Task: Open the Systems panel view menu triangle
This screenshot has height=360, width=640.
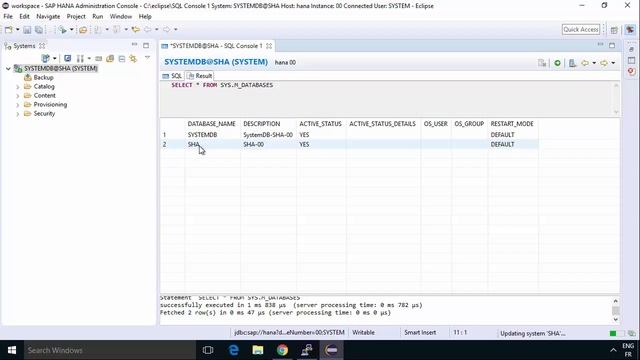Action: click(x=147, y=58)
